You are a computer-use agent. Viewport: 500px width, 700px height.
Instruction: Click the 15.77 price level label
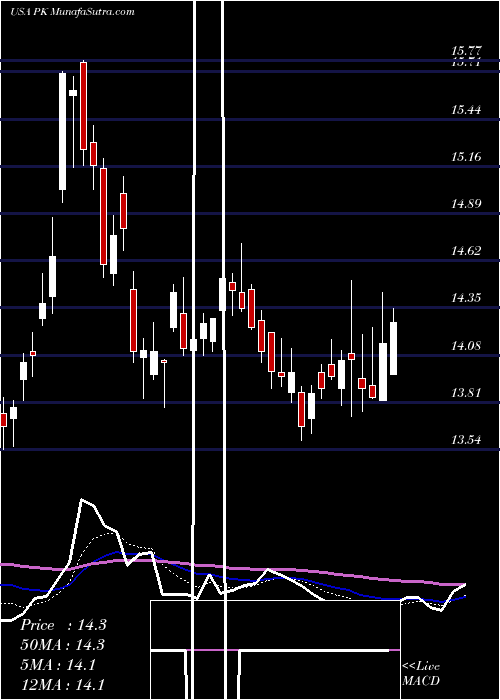[x=467, y=50]
